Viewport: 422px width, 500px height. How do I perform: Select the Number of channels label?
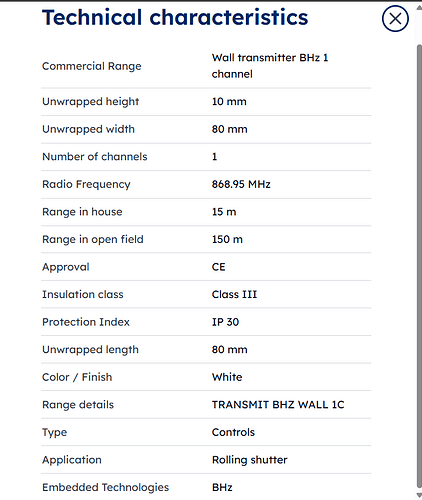coord(95,157)
